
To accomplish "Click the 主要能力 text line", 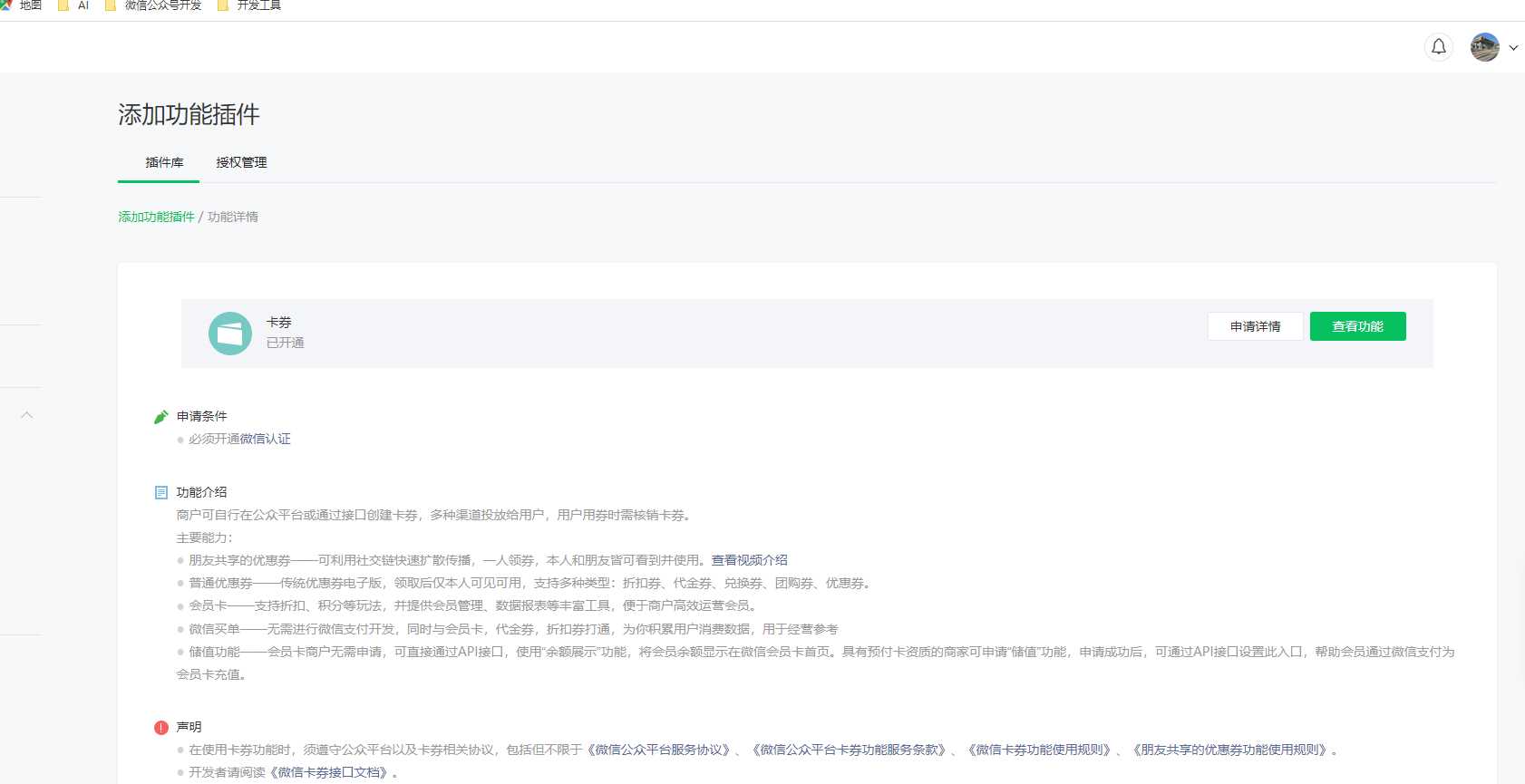I will 204,537.
